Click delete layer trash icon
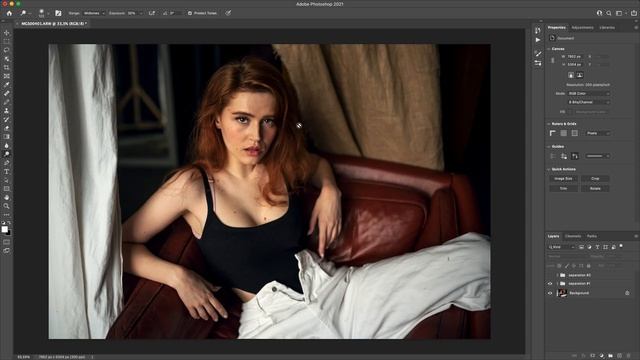This screenshot has height=360, width=640. coord(629,356)
